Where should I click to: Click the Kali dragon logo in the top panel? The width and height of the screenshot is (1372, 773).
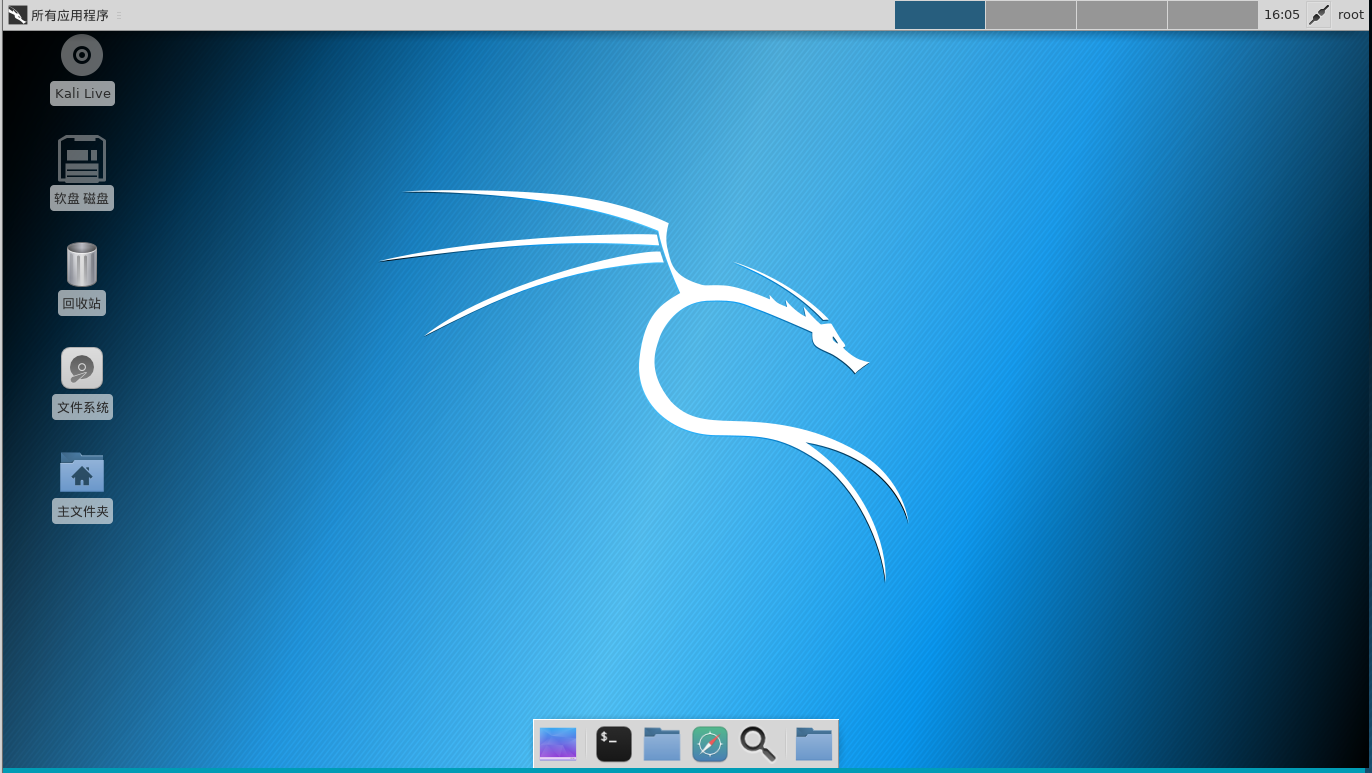[14, 14]
